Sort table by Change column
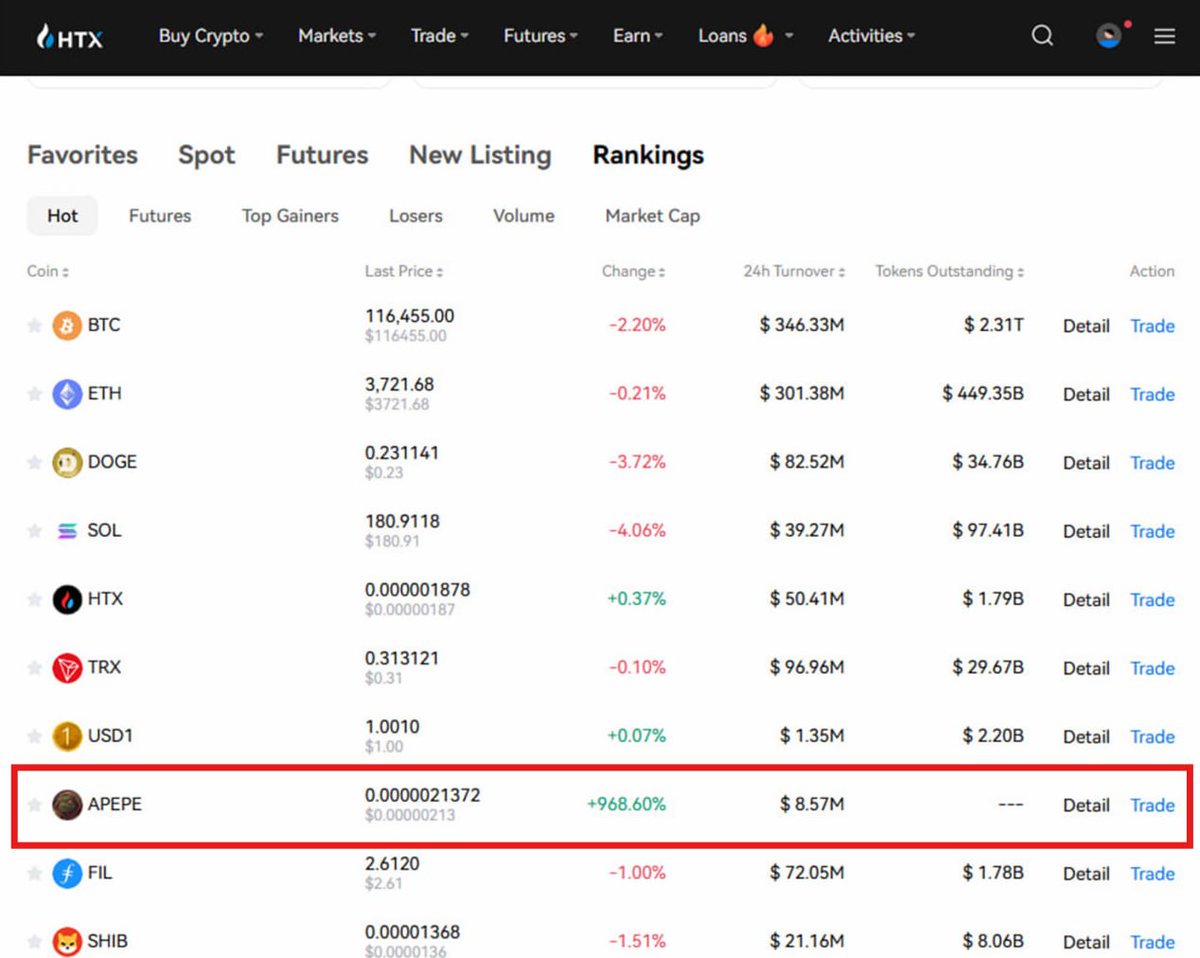 (x=634, y=272)
